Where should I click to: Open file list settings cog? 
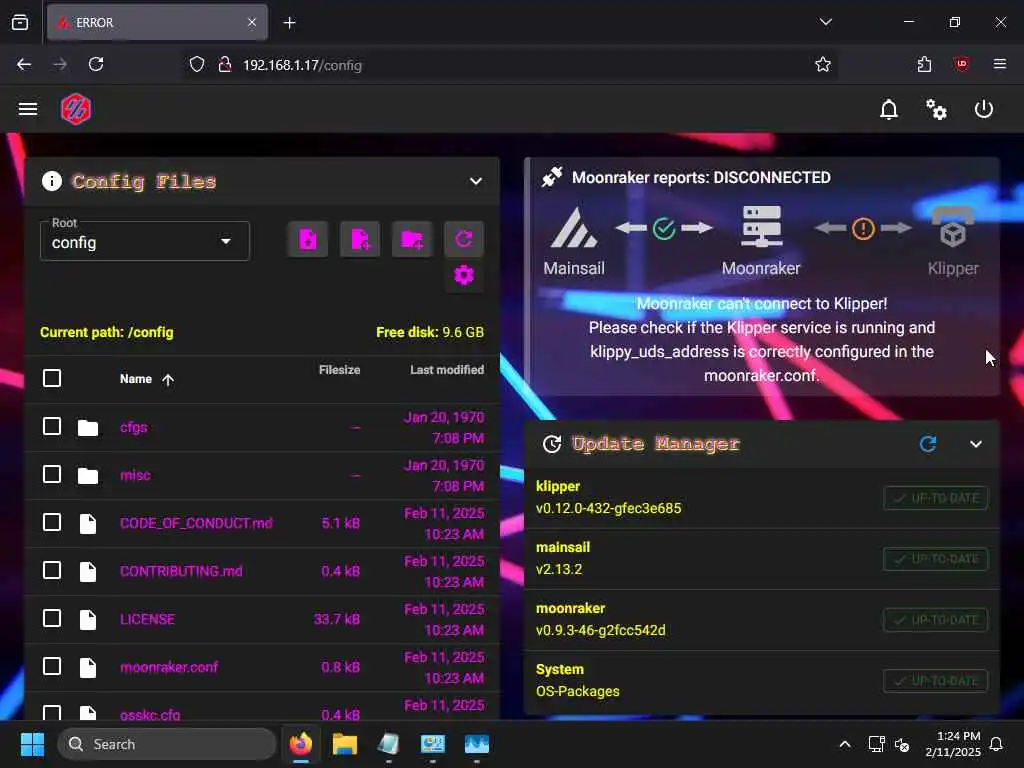(464, 276)
